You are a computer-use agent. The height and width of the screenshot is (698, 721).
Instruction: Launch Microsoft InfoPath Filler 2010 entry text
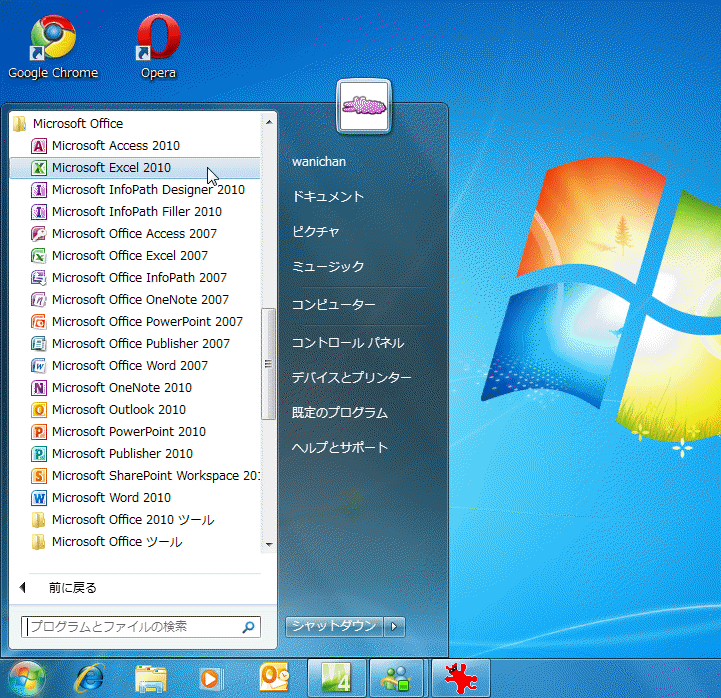pyautogui.click(x=137, y=212)
